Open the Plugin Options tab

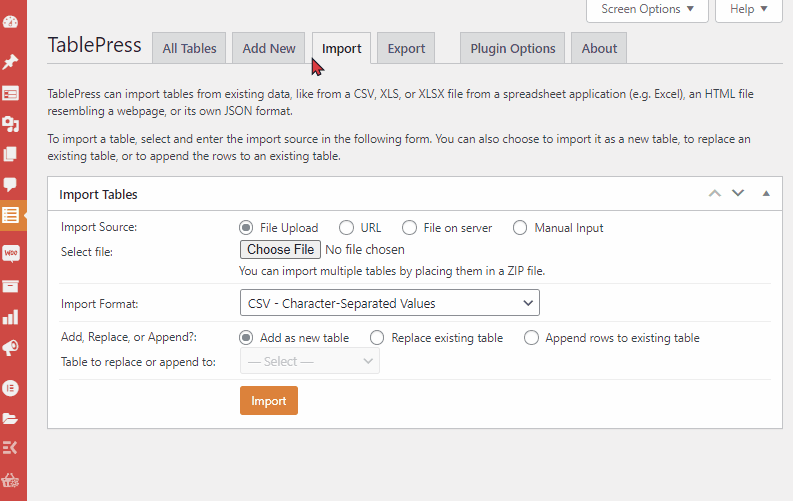[x=512, y=49]
